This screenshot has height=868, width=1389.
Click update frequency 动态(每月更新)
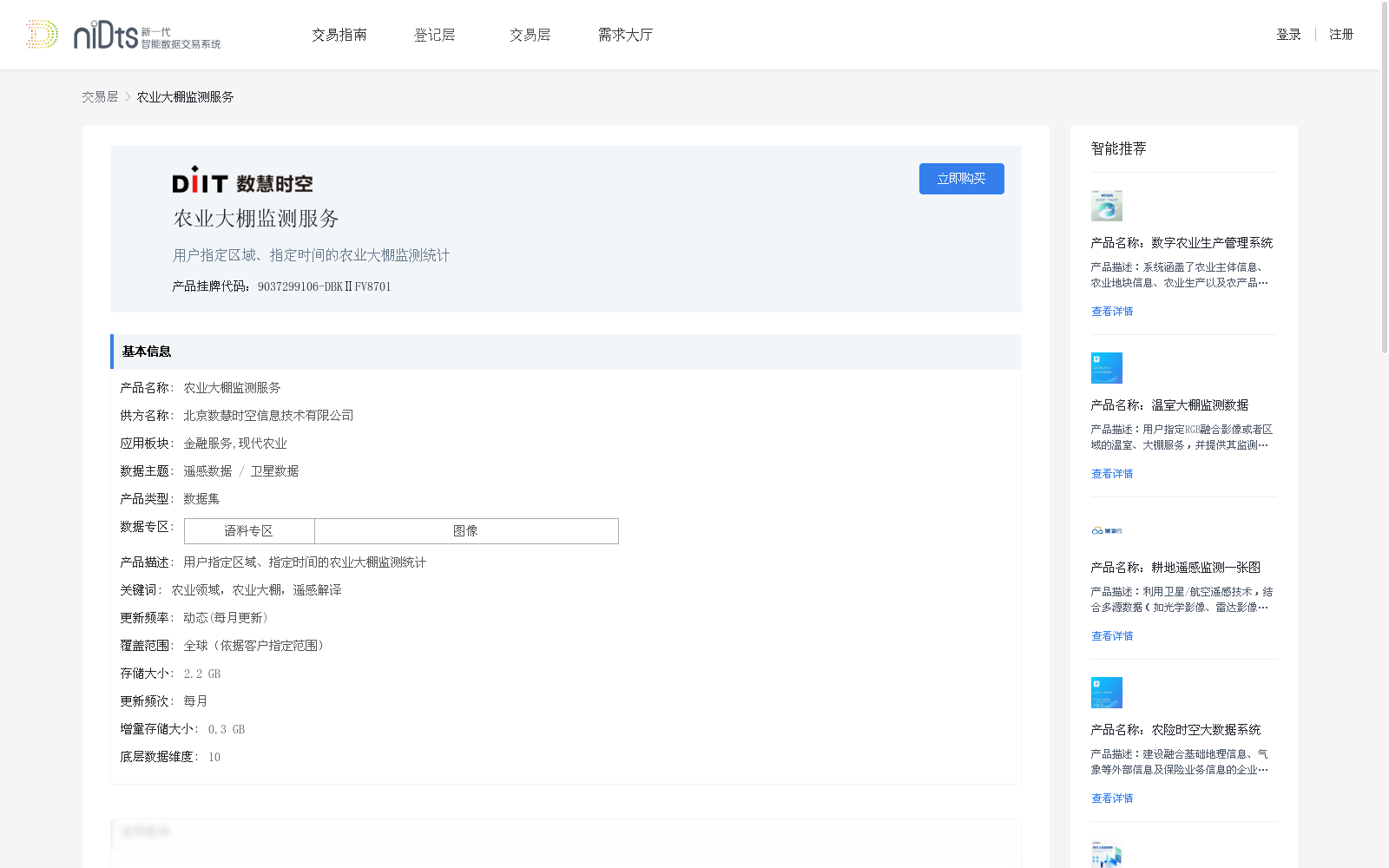point(227,618)
